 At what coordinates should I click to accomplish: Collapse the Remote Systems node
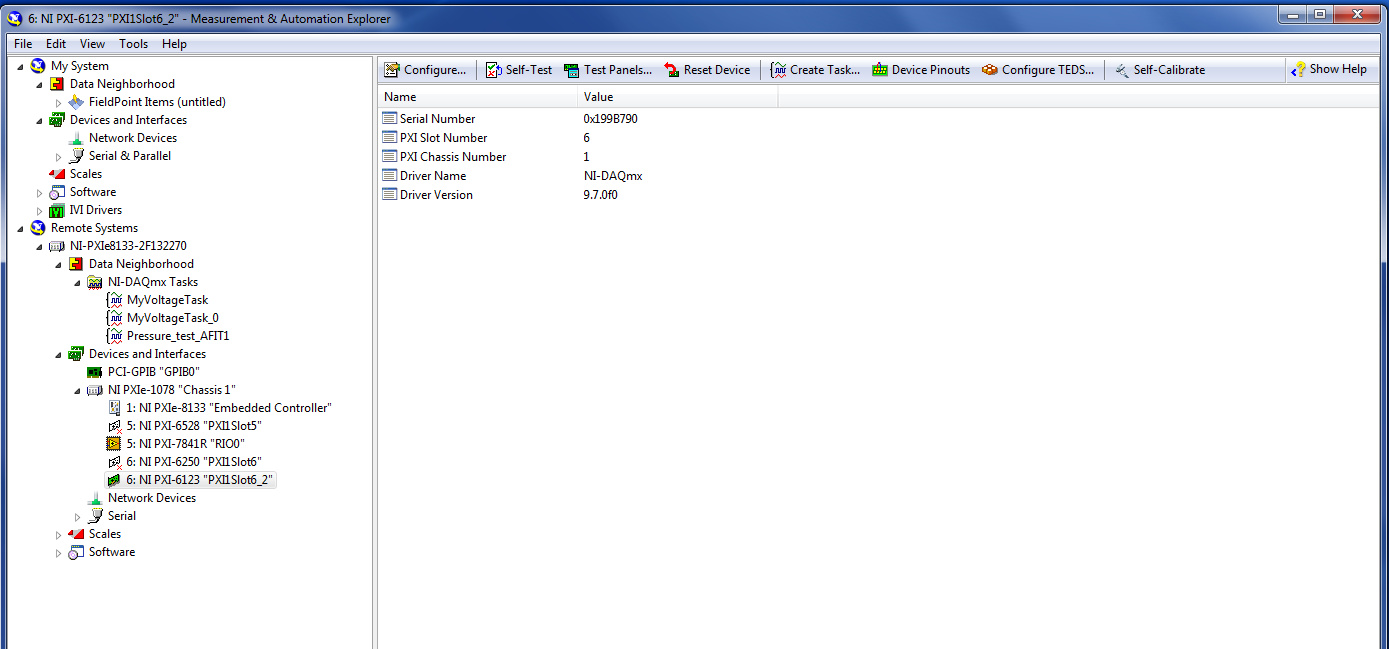click(20, 228)
